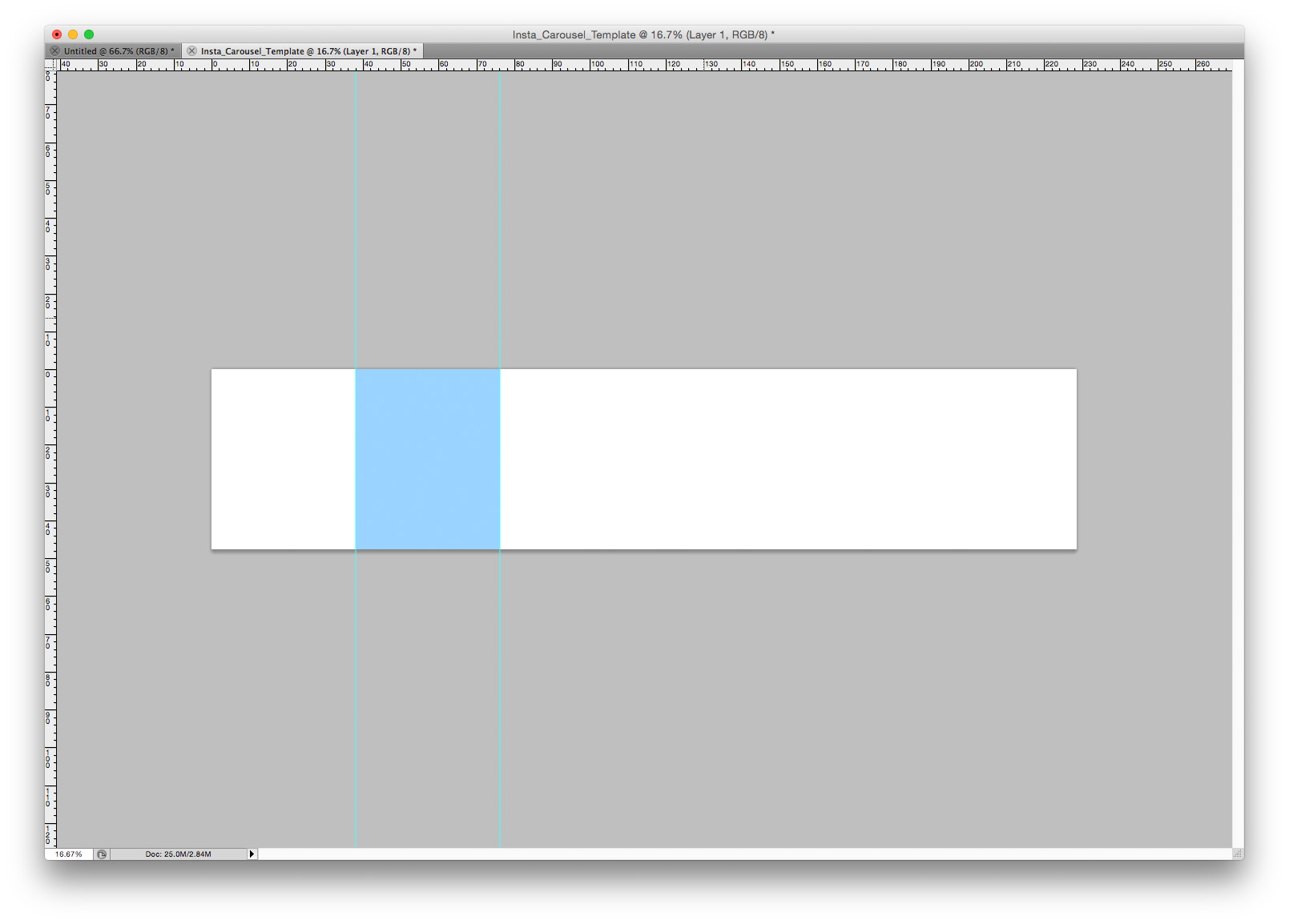The image size is (1289, 924).
Task: Close the Untitled tab with its X icon
Action: [x=54, y=51]
